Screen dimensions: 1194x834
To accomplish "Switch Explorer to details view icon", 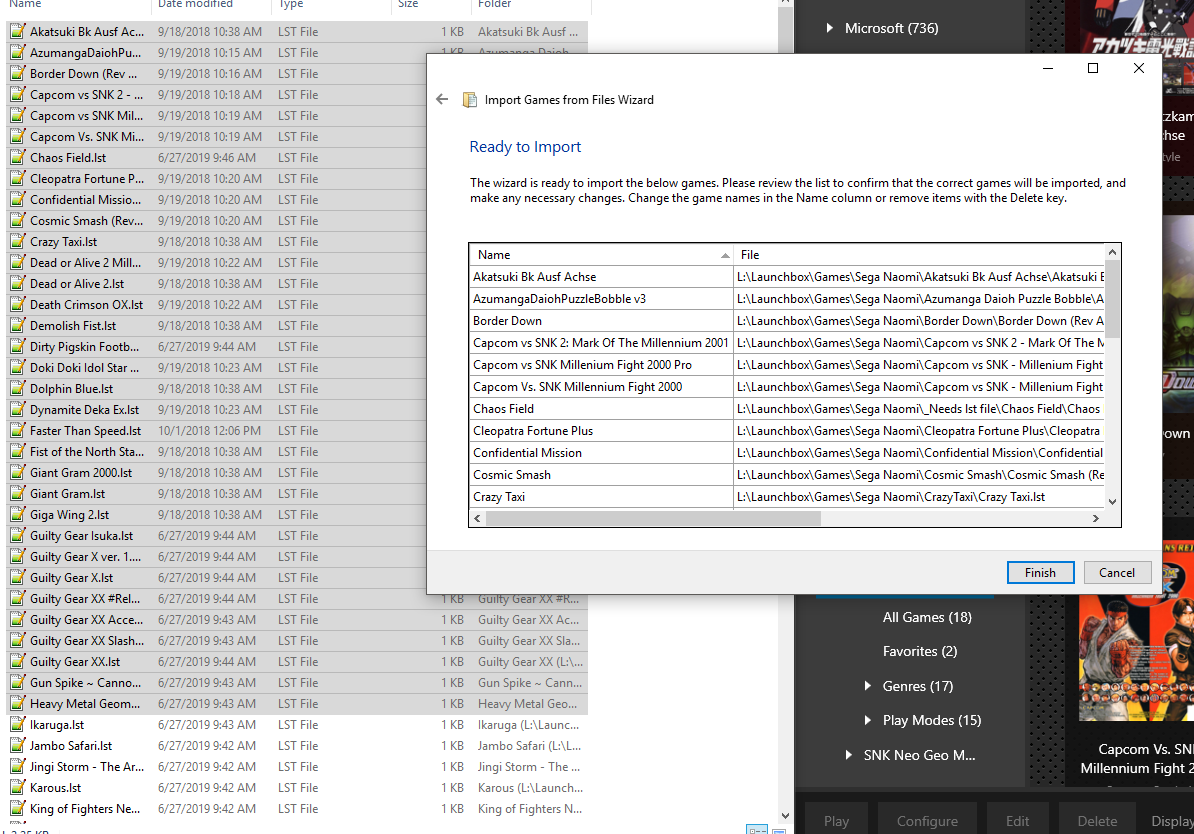I will pyautogui.click(x=757, y=829).
